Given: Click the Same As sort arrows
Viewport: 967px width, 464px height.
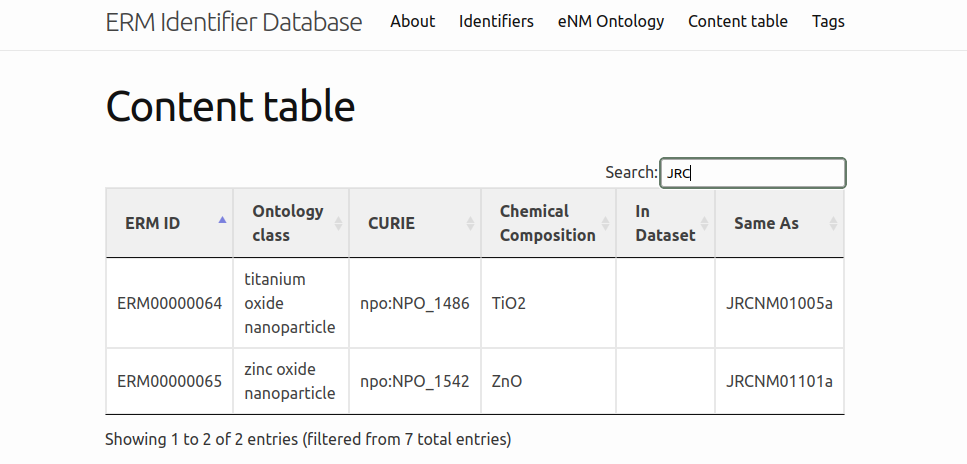Looking at the screenshot, I should coord(833,223).
